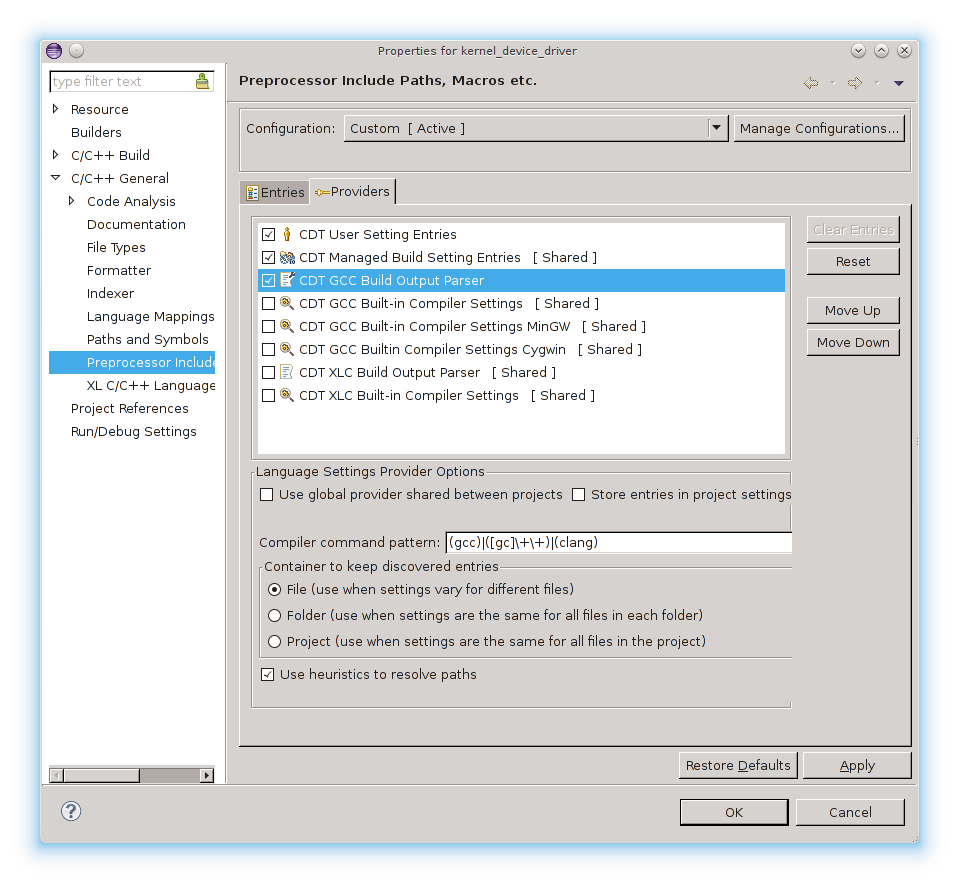Open the back history dropdown arrow

click(x=832, y=83)
